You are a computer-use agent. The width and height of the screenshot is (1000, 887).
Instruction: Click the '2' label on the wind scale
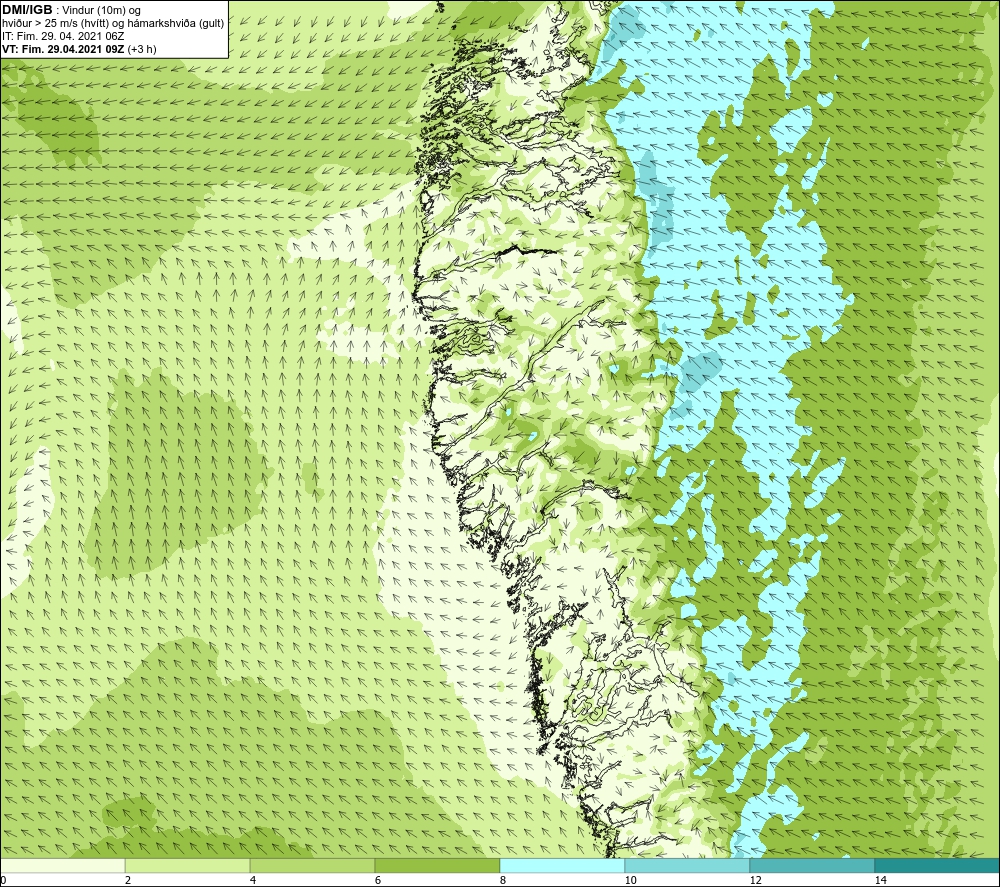coord(128,880)
